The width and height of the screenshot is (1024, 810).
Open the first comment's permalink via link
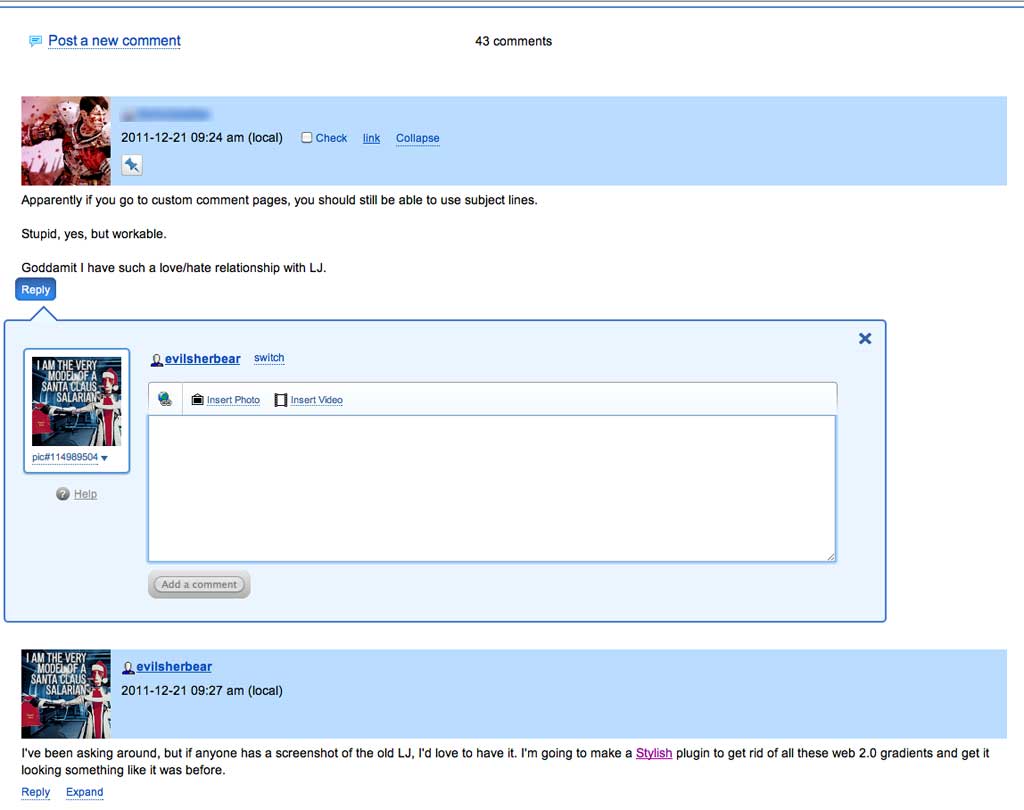pyautogui.click(x=371, y=138)
